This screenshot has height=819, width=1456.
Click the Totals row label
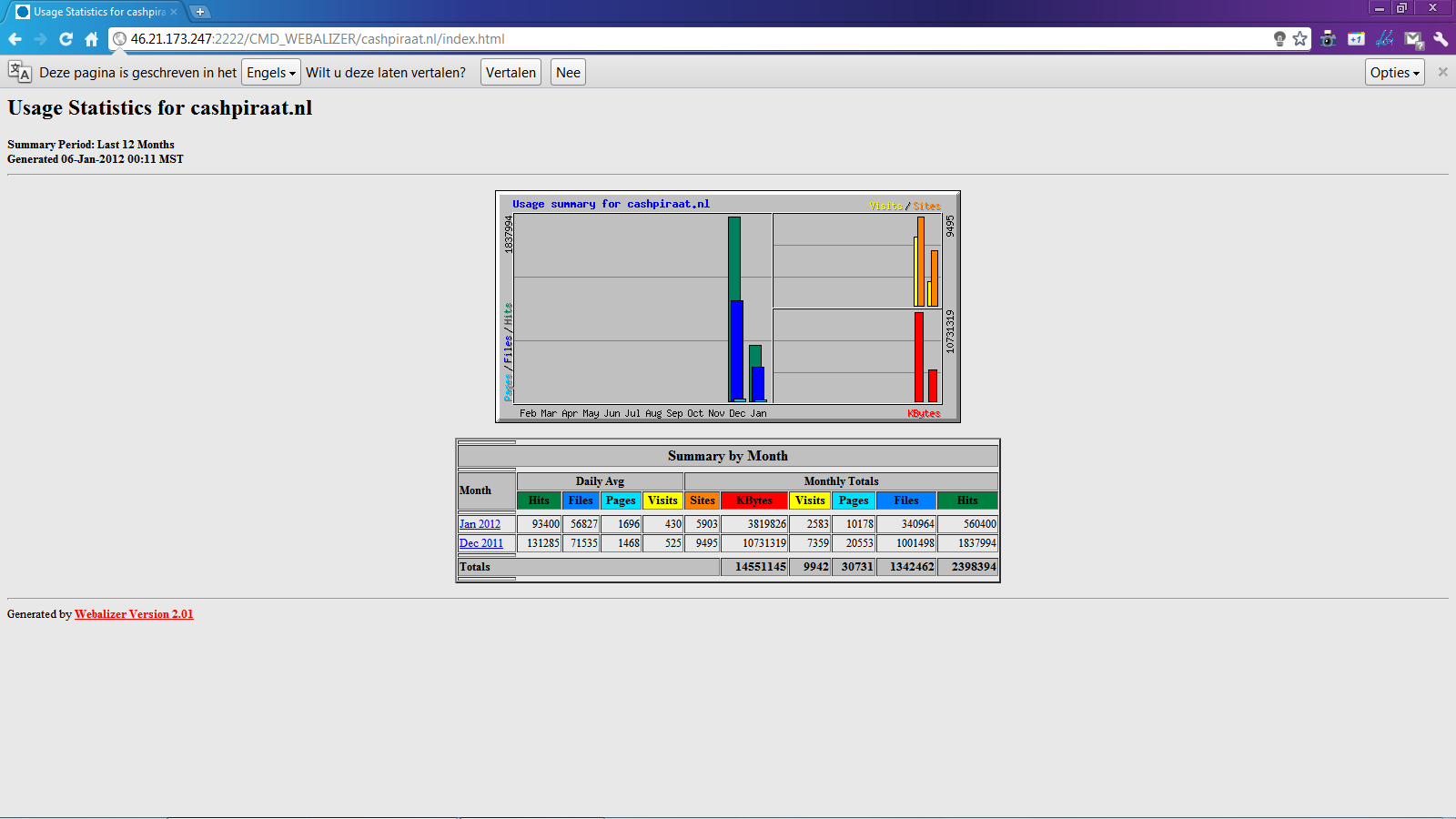(475, 567)
